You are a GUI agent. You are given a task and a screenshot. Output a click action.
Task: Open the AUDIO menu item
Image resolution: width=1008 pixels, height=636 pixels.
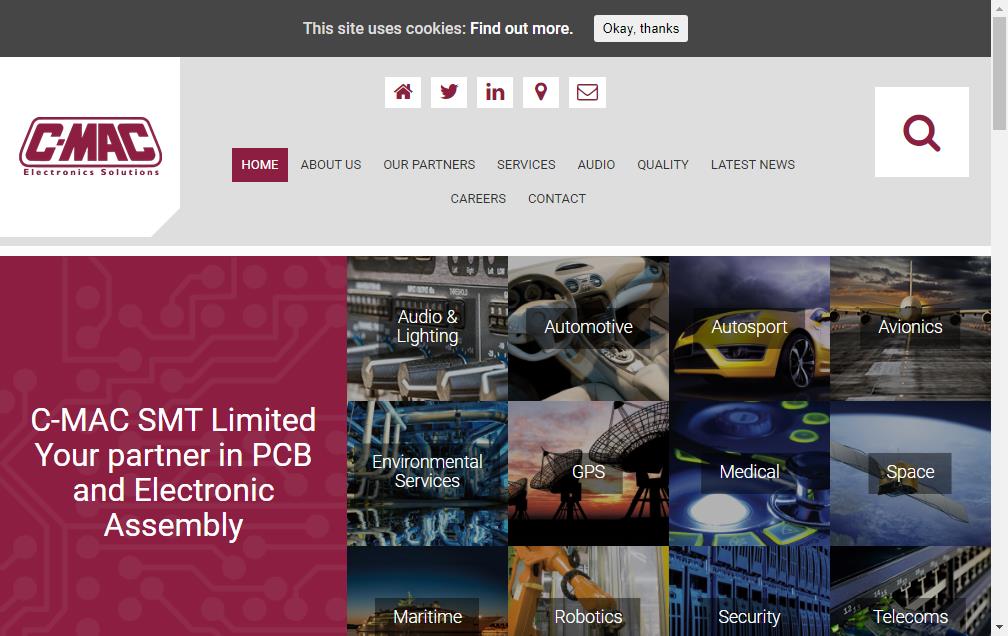596,165
